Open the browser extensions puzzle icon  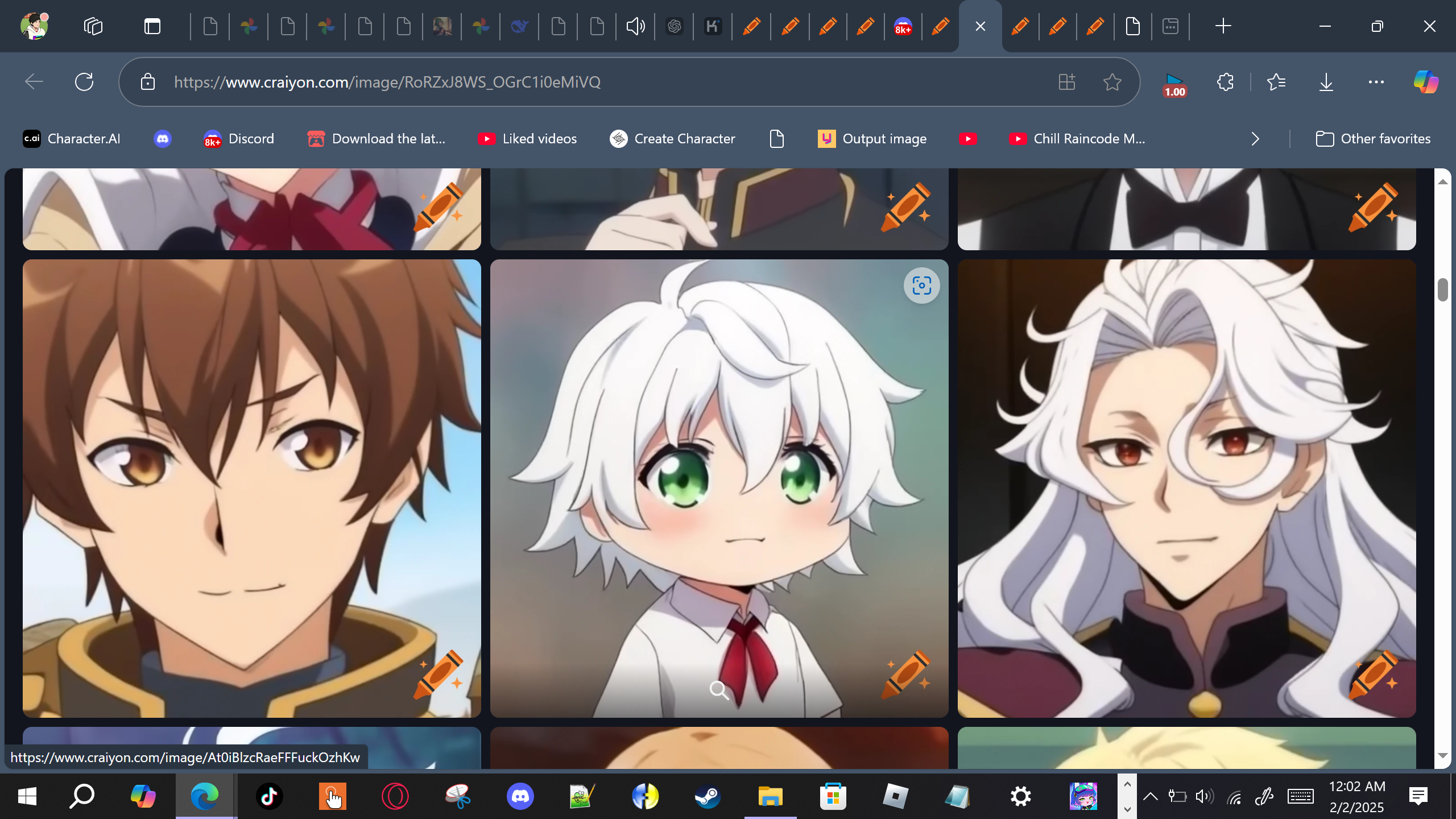pyautogui.click(x=1225, y=82)
